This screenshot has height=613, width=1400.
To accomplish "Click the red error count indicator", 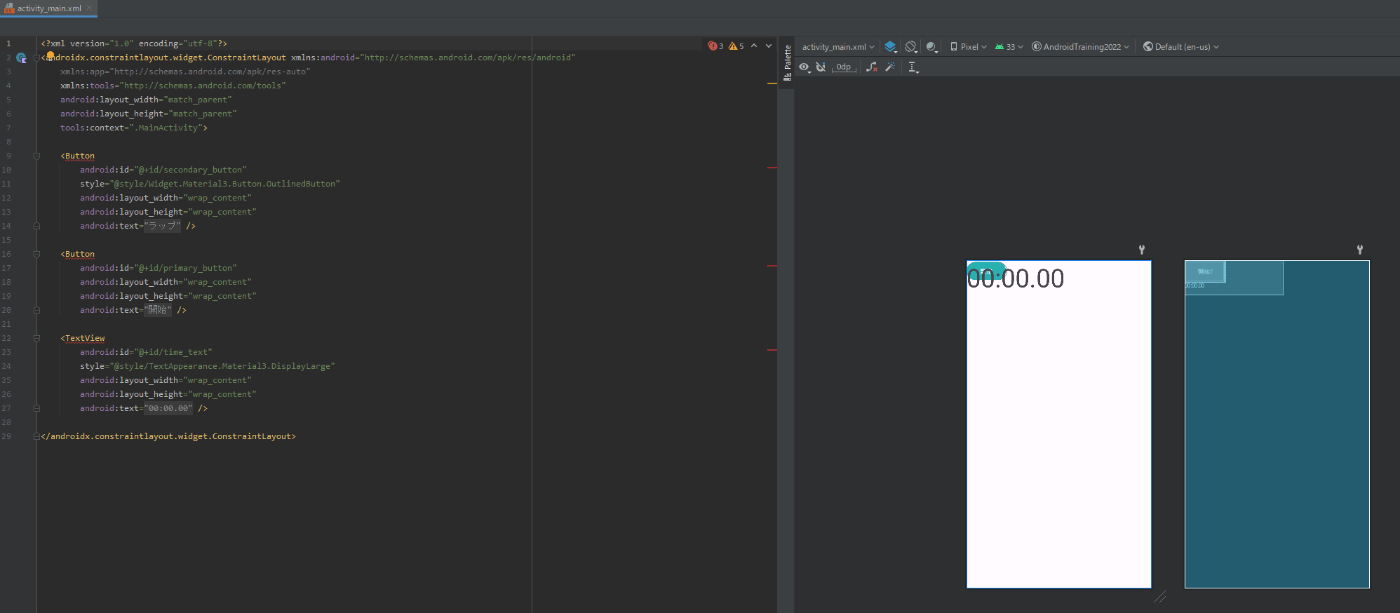I will tap(716, 46).
